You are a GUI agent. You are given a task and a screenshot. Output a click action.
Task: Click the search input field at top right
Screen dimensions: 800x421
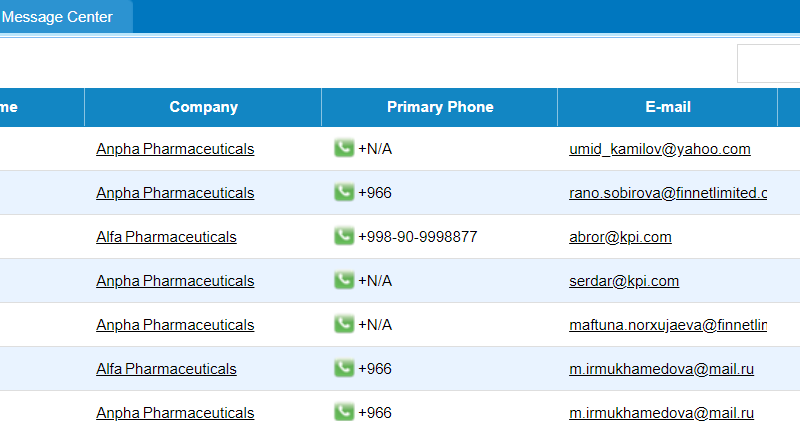[768, 64]
